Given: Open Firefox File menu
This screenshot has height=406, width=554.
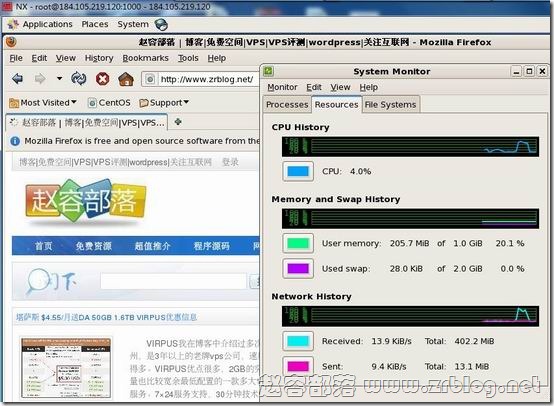Looking at the screenshot, I should pos(16,58).
